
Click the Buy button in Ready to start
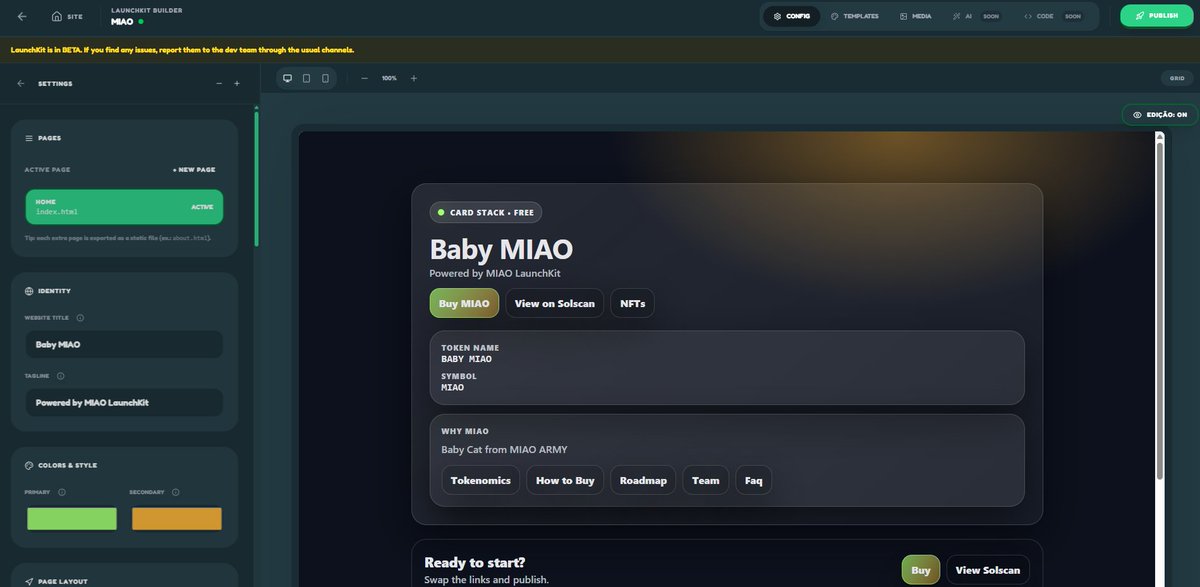coord(921,570)
